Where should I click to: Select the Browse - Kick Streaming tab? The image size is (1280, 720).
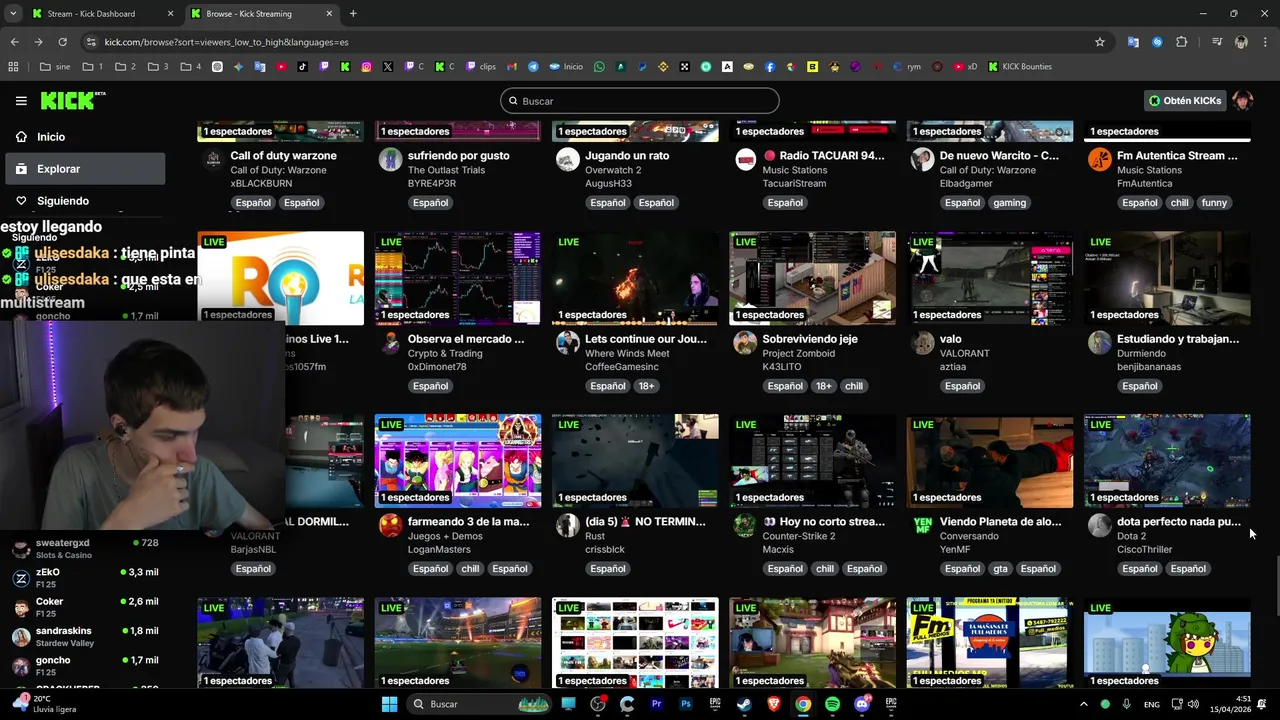click(260, 14)
